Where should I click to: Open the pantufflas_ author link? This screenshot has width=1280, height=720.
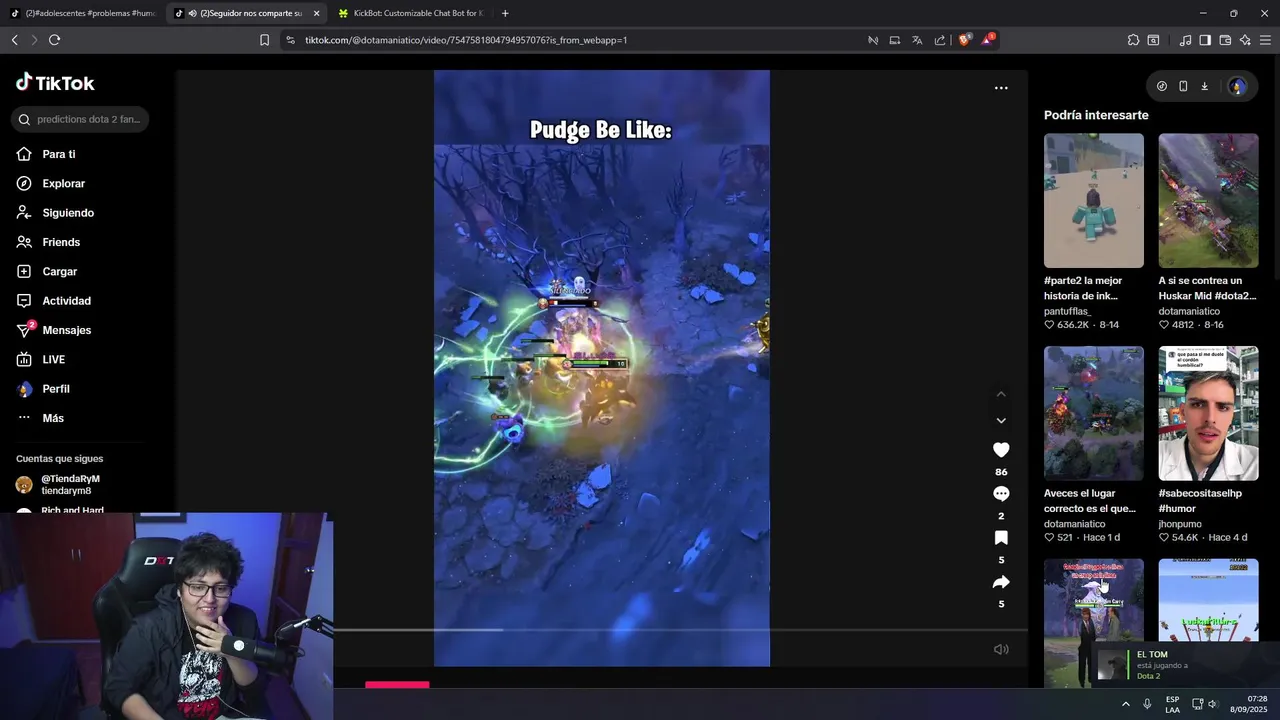pyautogui.click(x=1067, y=311)
